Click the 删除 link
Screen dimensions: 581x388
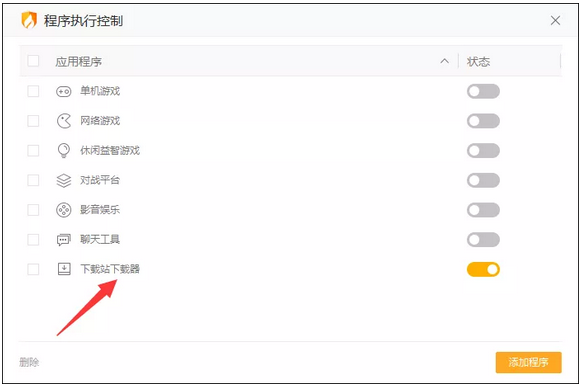tap(29, 362)
